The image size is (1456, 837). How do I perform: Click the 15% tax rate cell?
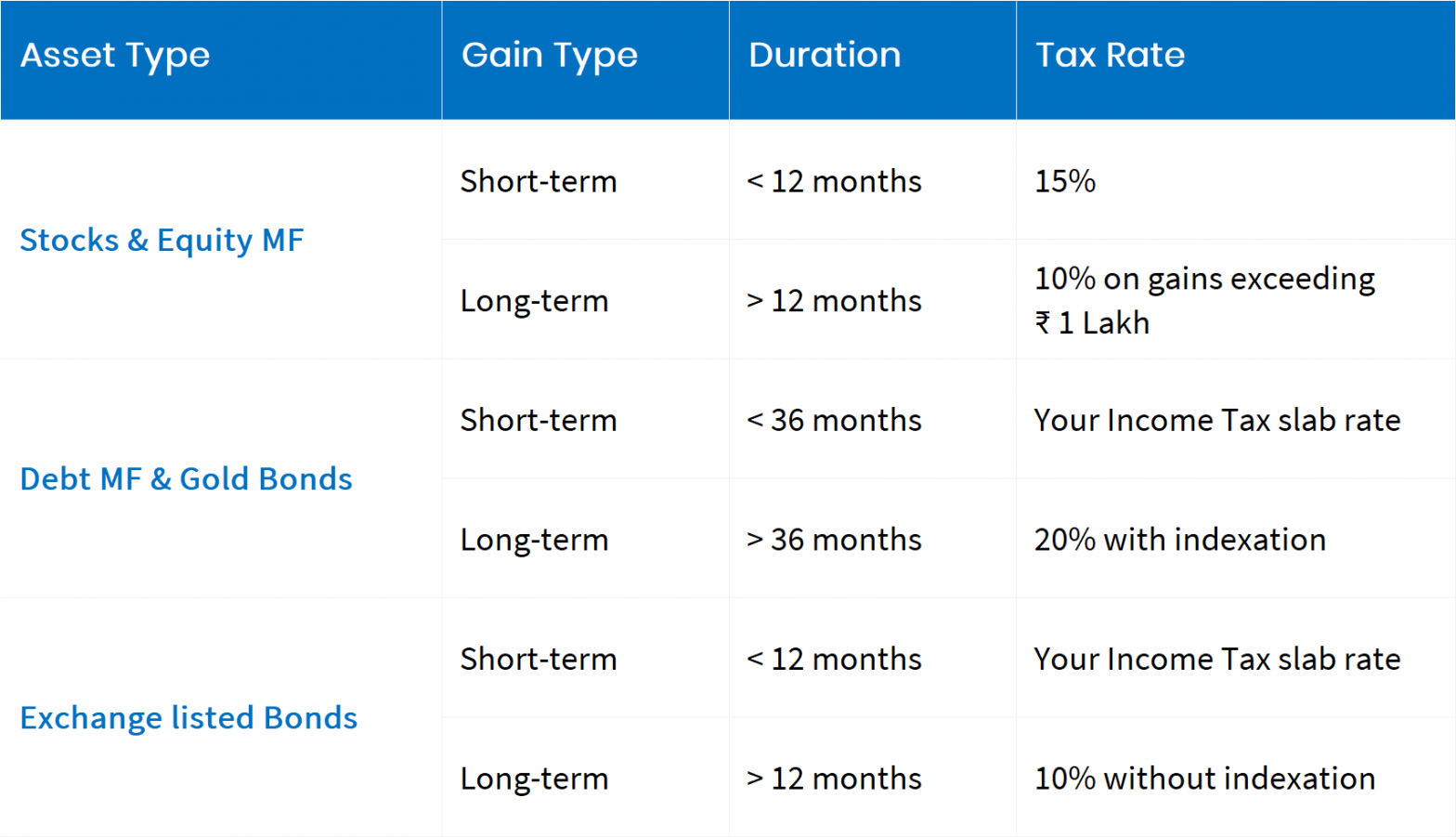pos(1065,181)
